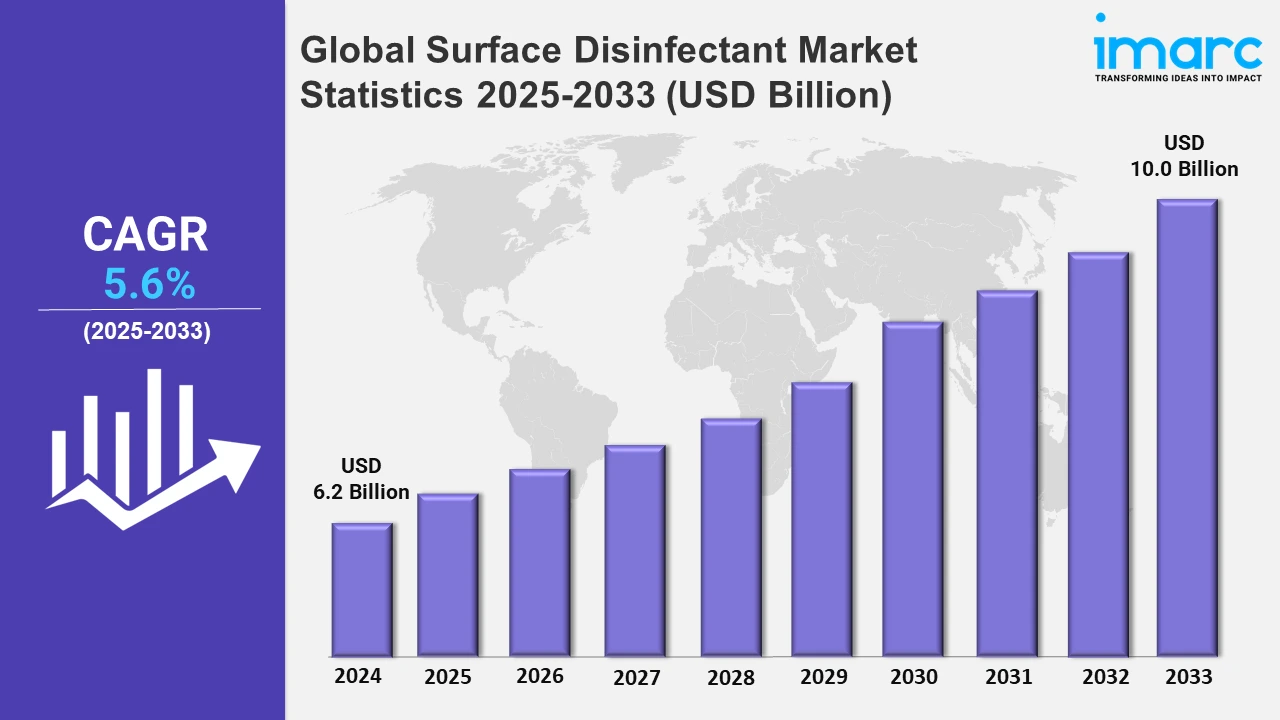Screen dimensions: 1280x720
Task: Select the 2029 bar
Action: click(x=821, y=518)
